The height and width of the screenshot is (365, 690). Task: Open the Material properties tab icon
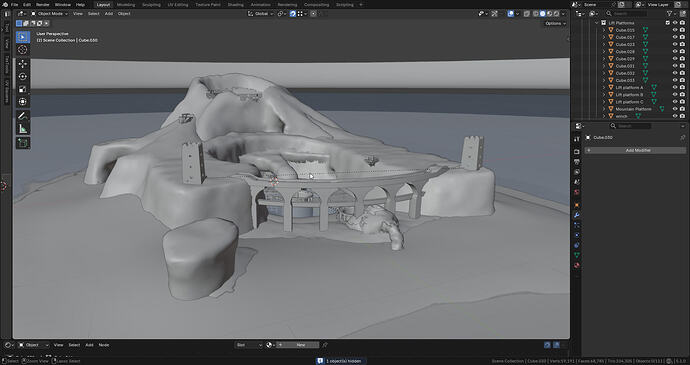click(x=577, y=265)
